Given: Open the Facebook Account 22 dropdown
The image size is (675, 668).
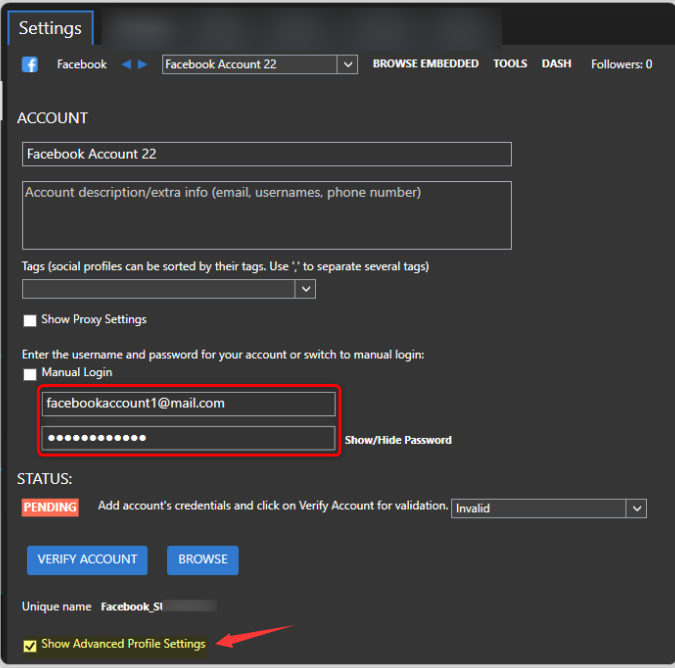Looking at the screenshot, I should point(347,64).
